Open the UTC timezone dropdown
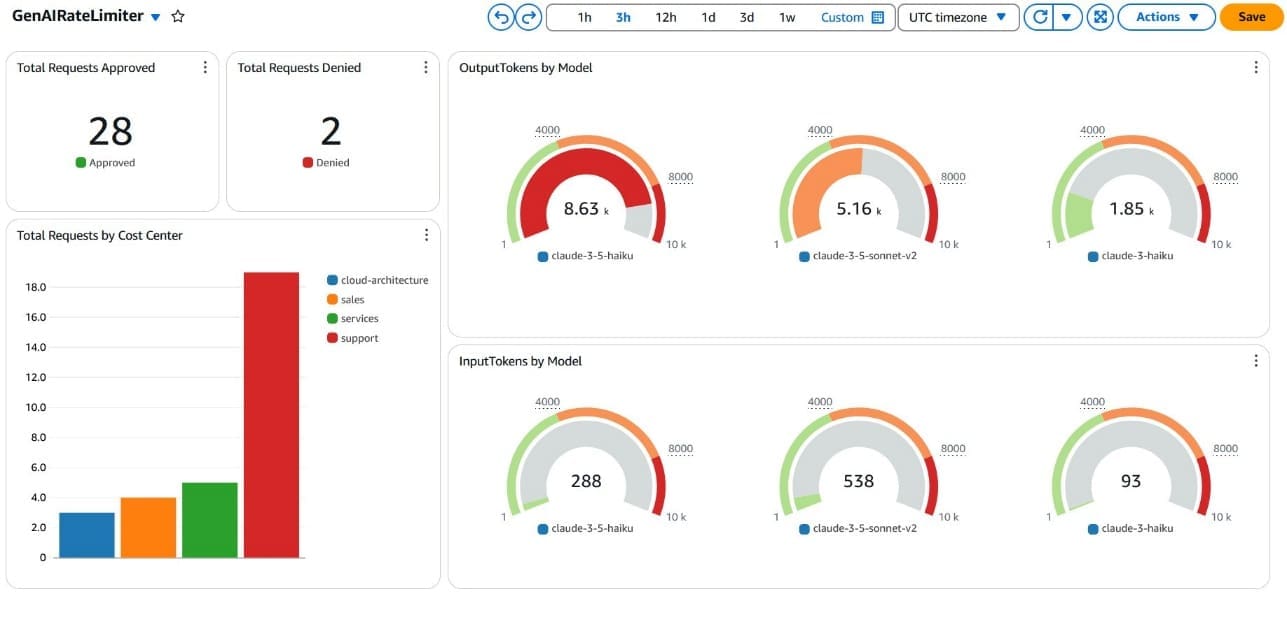The height and width of the screenshot is (617, 1287). (957, 17)
